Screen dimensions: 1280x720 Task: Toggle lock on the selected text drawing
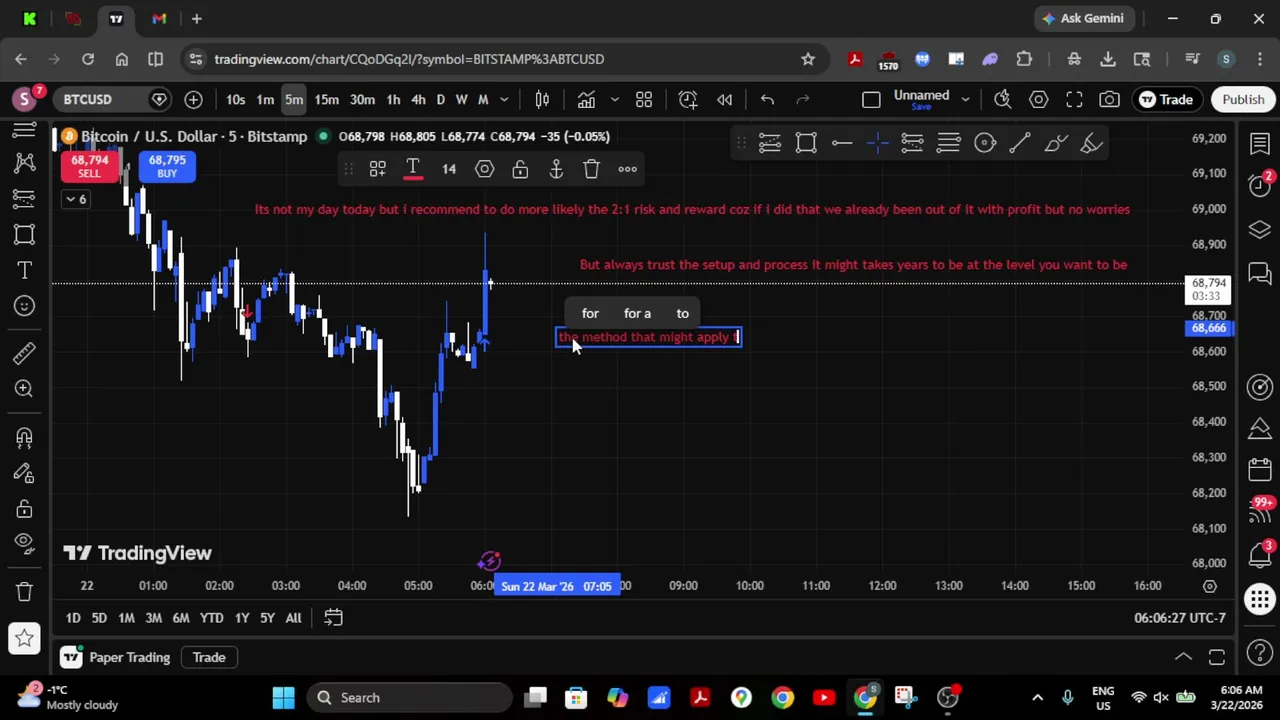click(x=520, y=169)
